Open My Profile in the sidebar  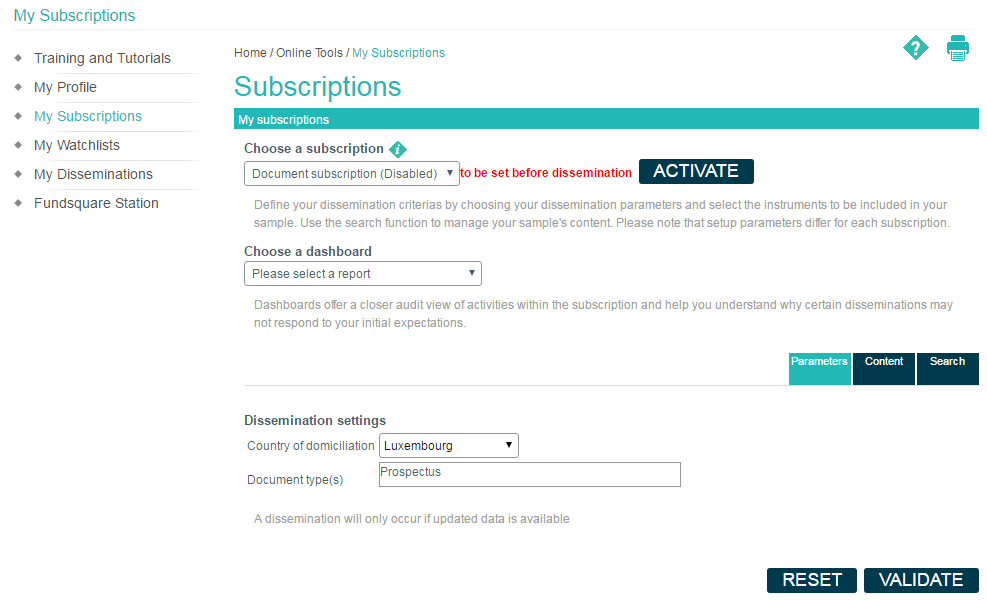[65, 87]
